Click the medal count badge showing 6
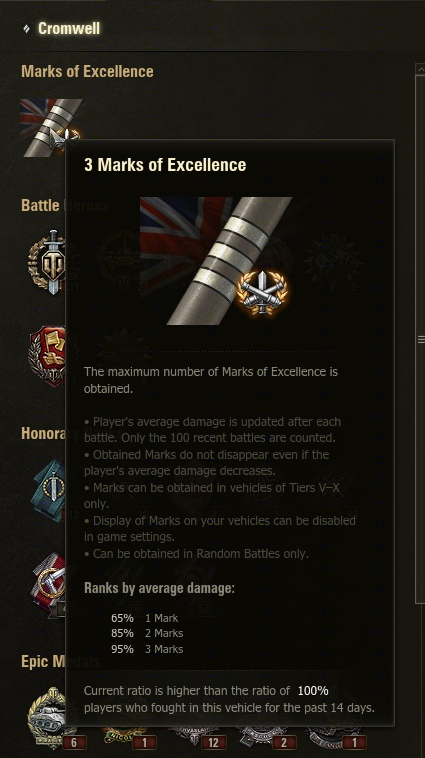The width and height of the screenshot is (425, 758). coord(74,743)
